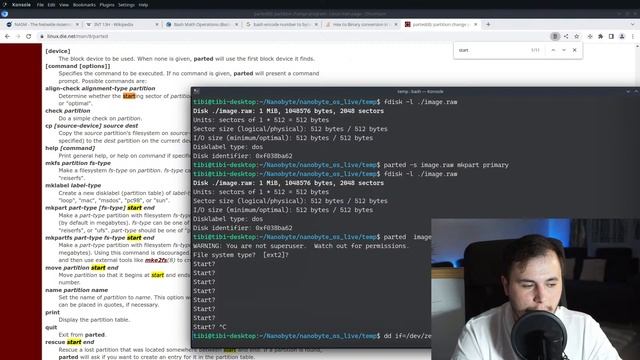640x360 pixels.
Task: Reload the current page
Action: tap(29, 36)
